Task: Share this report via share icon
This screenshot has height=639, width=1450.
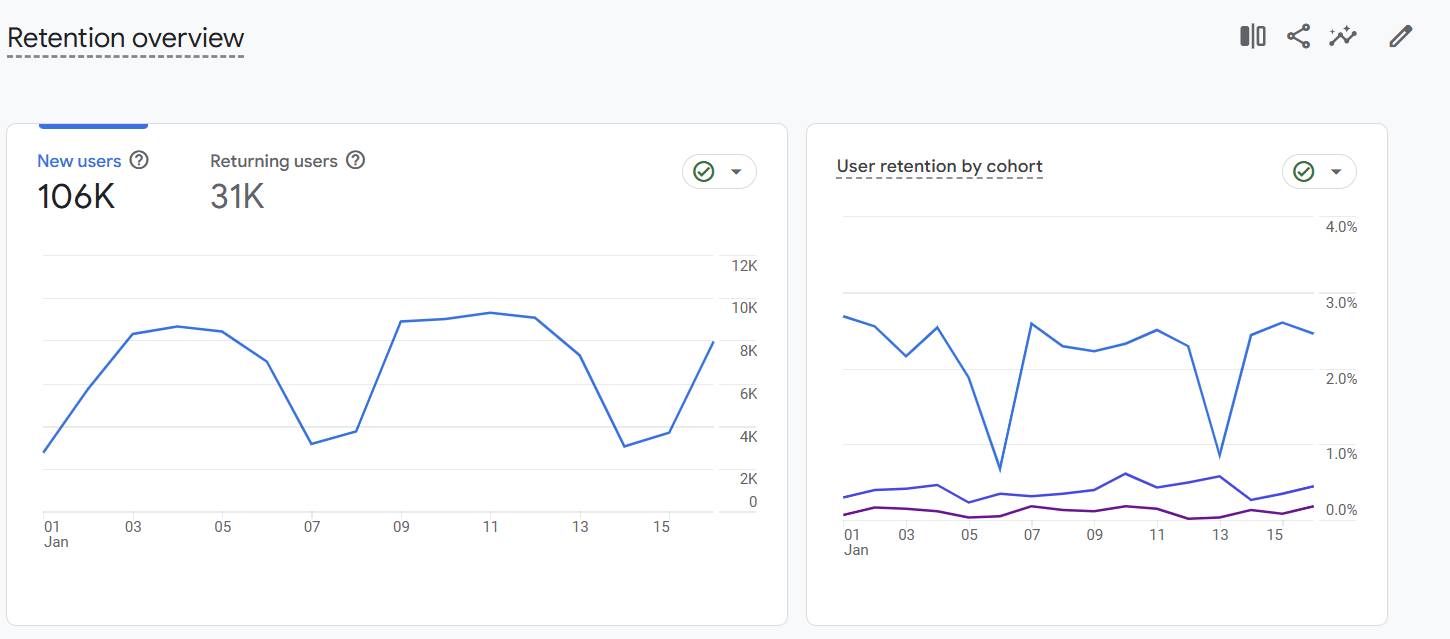Action: coord(1298,37)
